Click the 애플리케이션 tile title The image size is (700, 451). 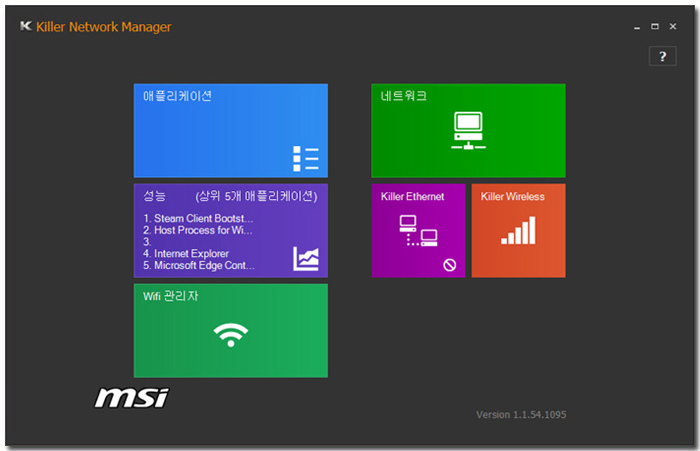(x=178, y=96)
